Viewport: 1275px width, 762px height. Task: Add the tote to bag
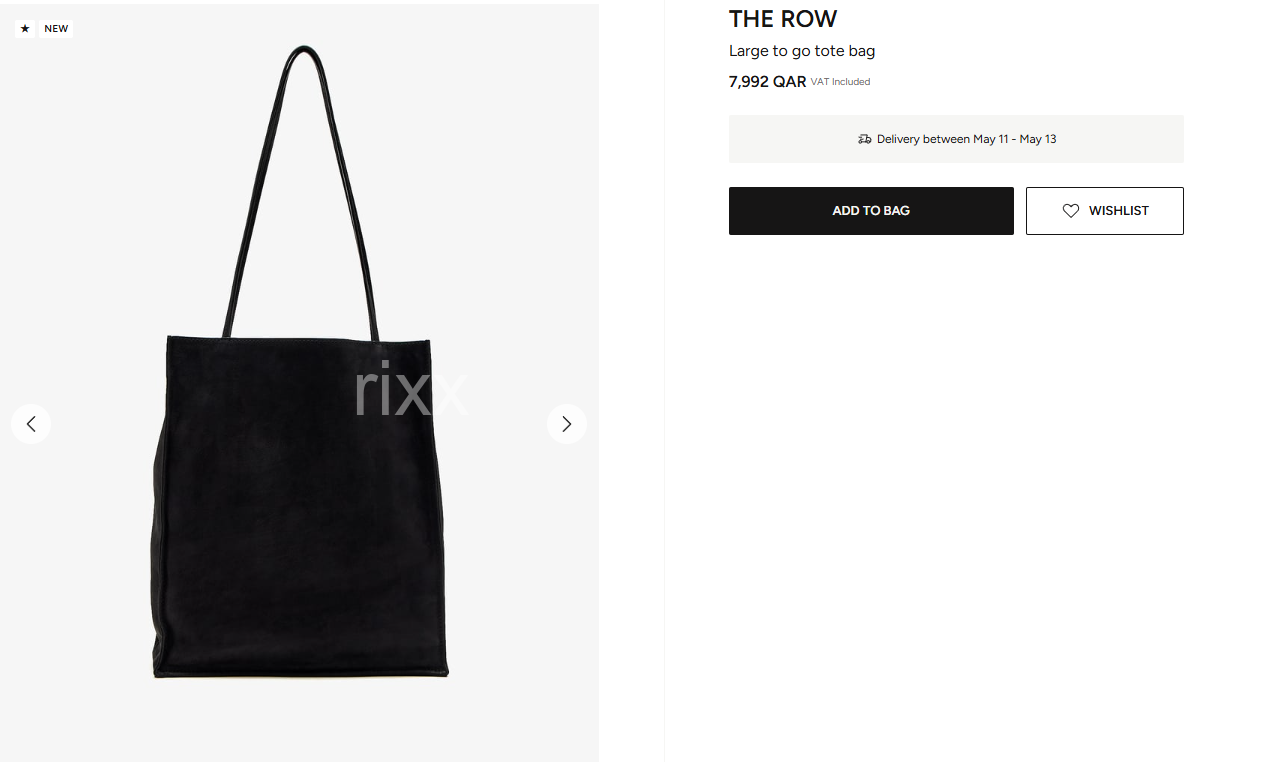coord(871,211)
